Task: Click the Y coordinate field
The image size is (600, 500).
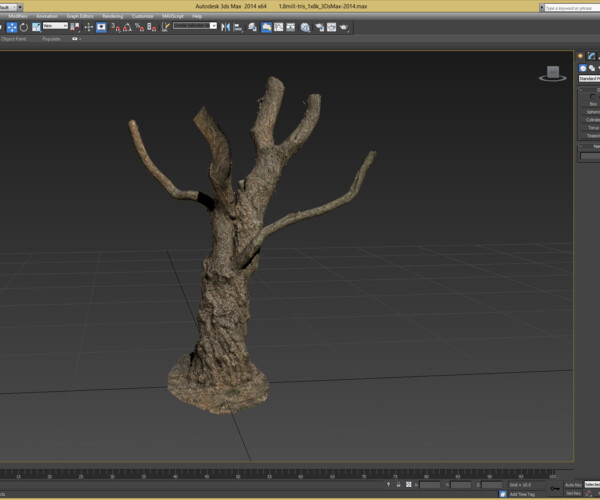Action: click(x=461, y=485)
